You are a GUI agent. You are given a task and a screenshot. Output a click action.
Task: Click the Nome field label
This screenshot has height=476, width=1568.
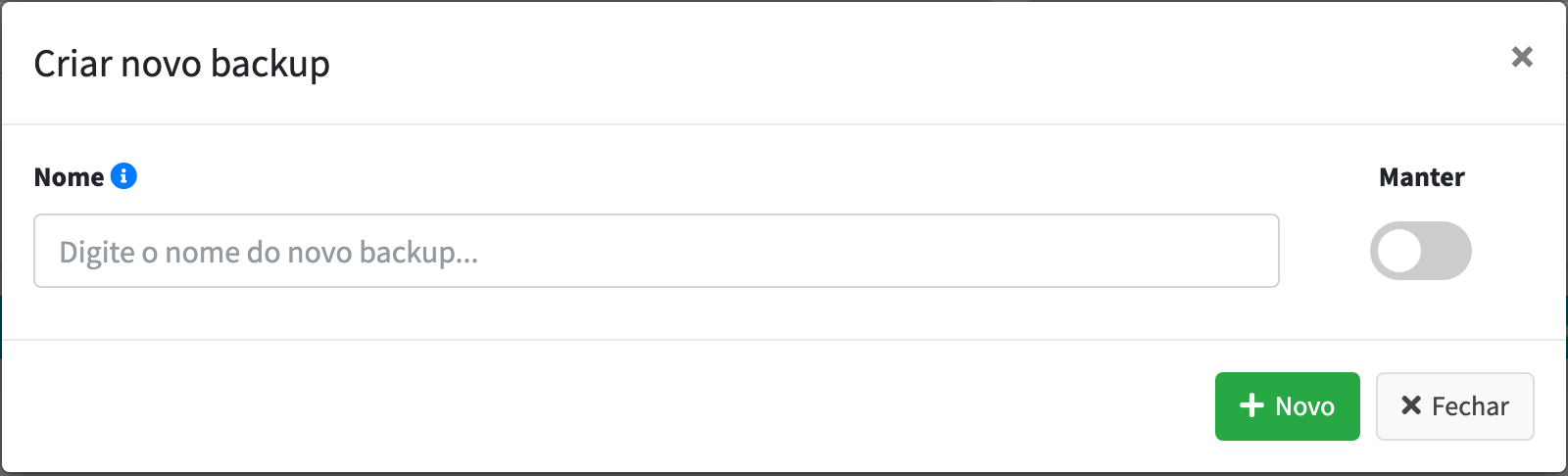coord(69,177)
